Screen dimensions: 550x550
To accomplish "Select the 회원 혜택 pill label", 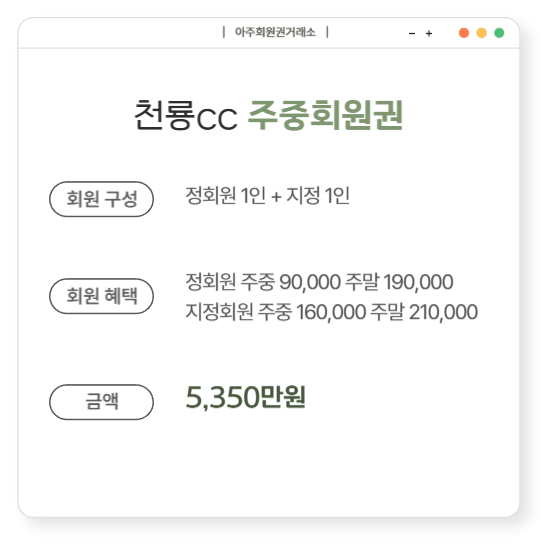I will (x=101, y=296).
